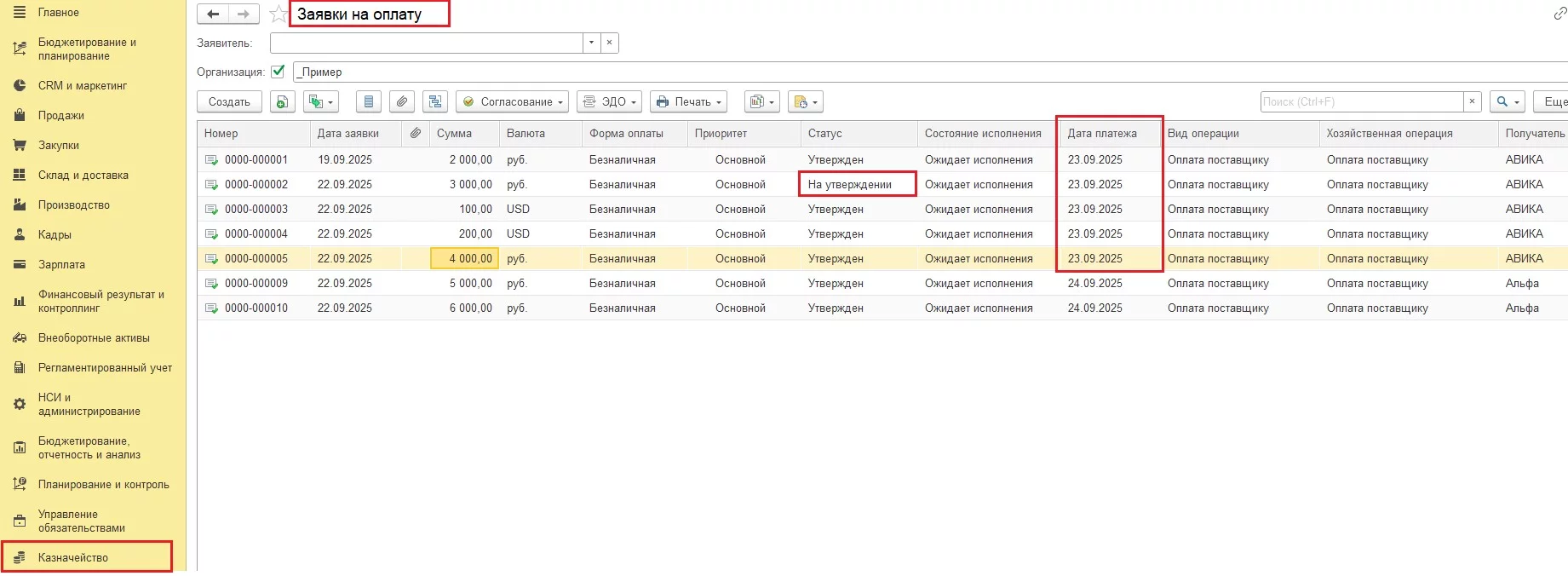Show the document structure hierarchy icon
Screen dimensions: 1568x576
tap(435, 101)
